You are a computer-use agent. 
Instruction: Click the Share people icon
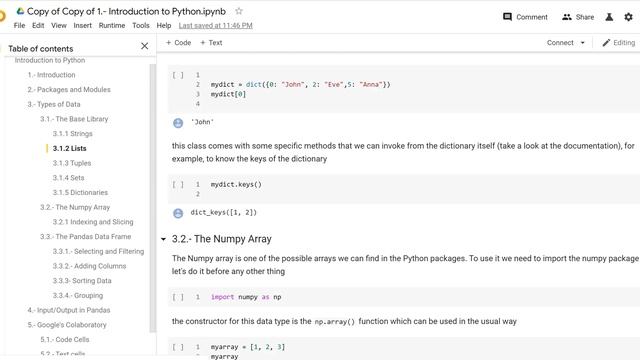[x=567, y=17]
